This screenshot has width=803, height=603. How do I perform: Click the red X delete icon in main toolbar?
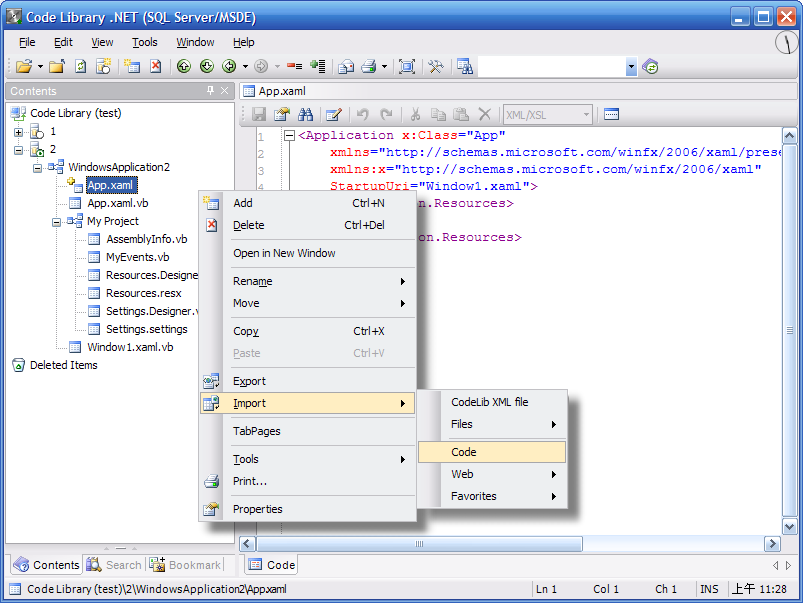(156, 67)
